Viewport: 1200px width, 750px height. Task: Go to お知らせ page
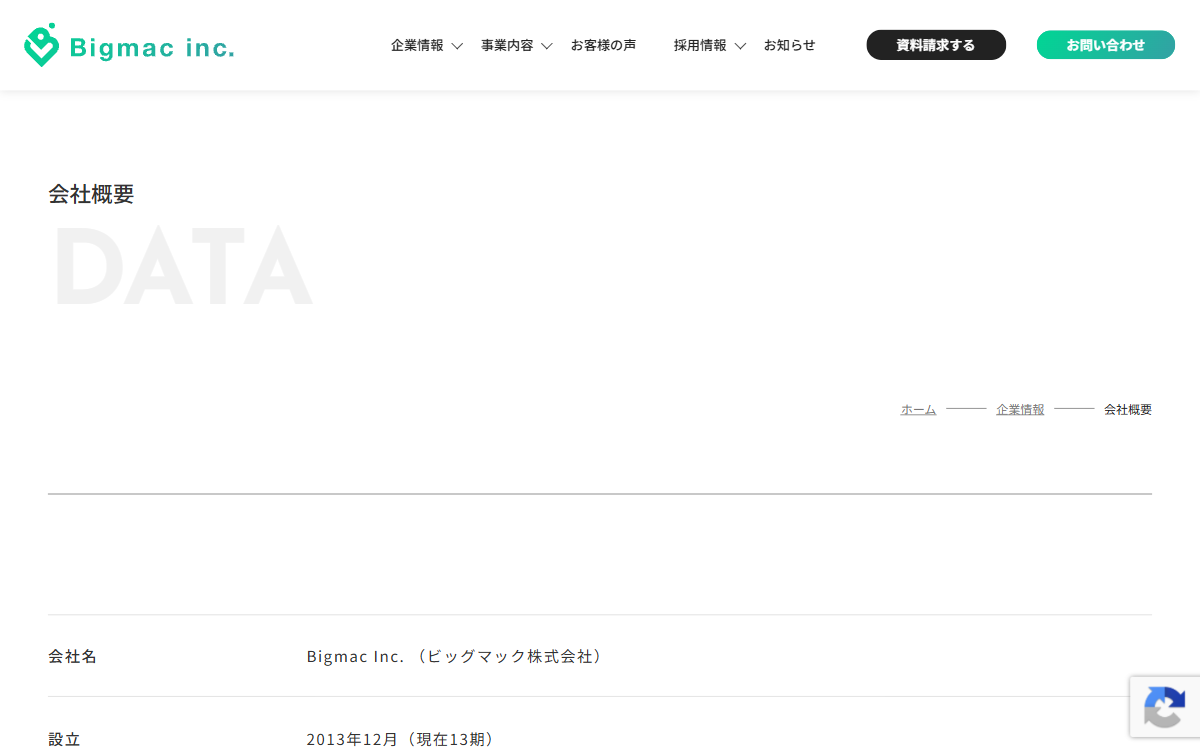[790, 45]
